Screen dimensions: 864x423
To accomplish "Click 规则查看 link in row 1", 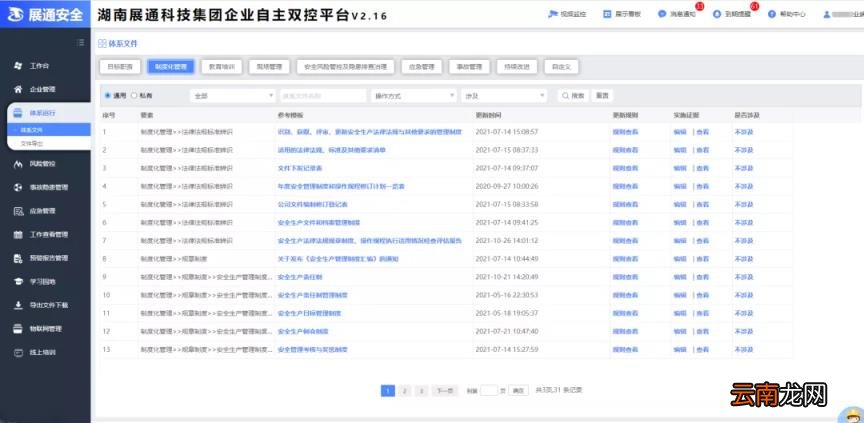I will coord(625,132).
